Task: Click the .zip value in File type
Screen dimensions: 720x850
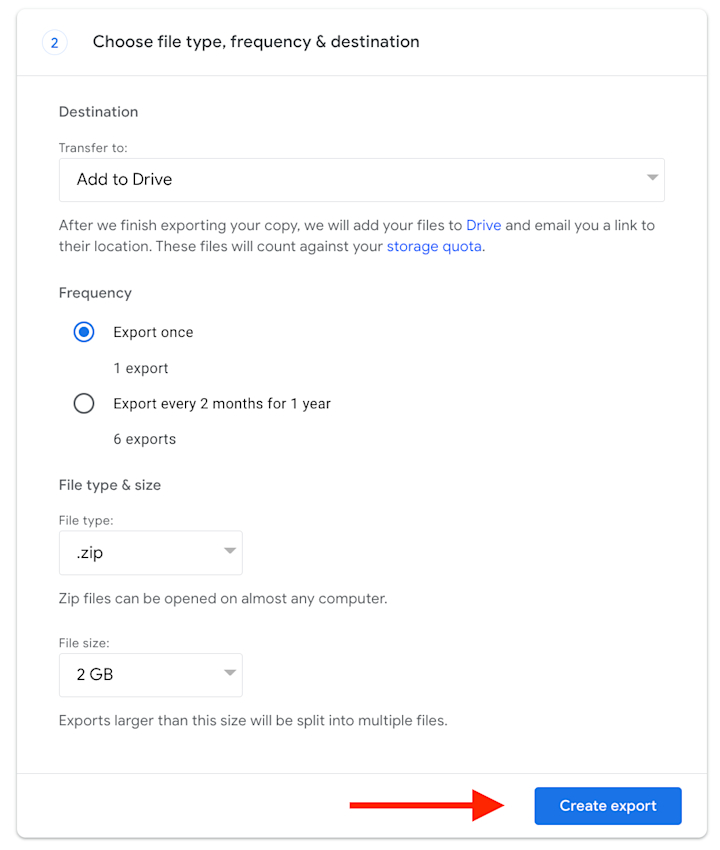Action: pyautogui.click(x=89, y=552)
